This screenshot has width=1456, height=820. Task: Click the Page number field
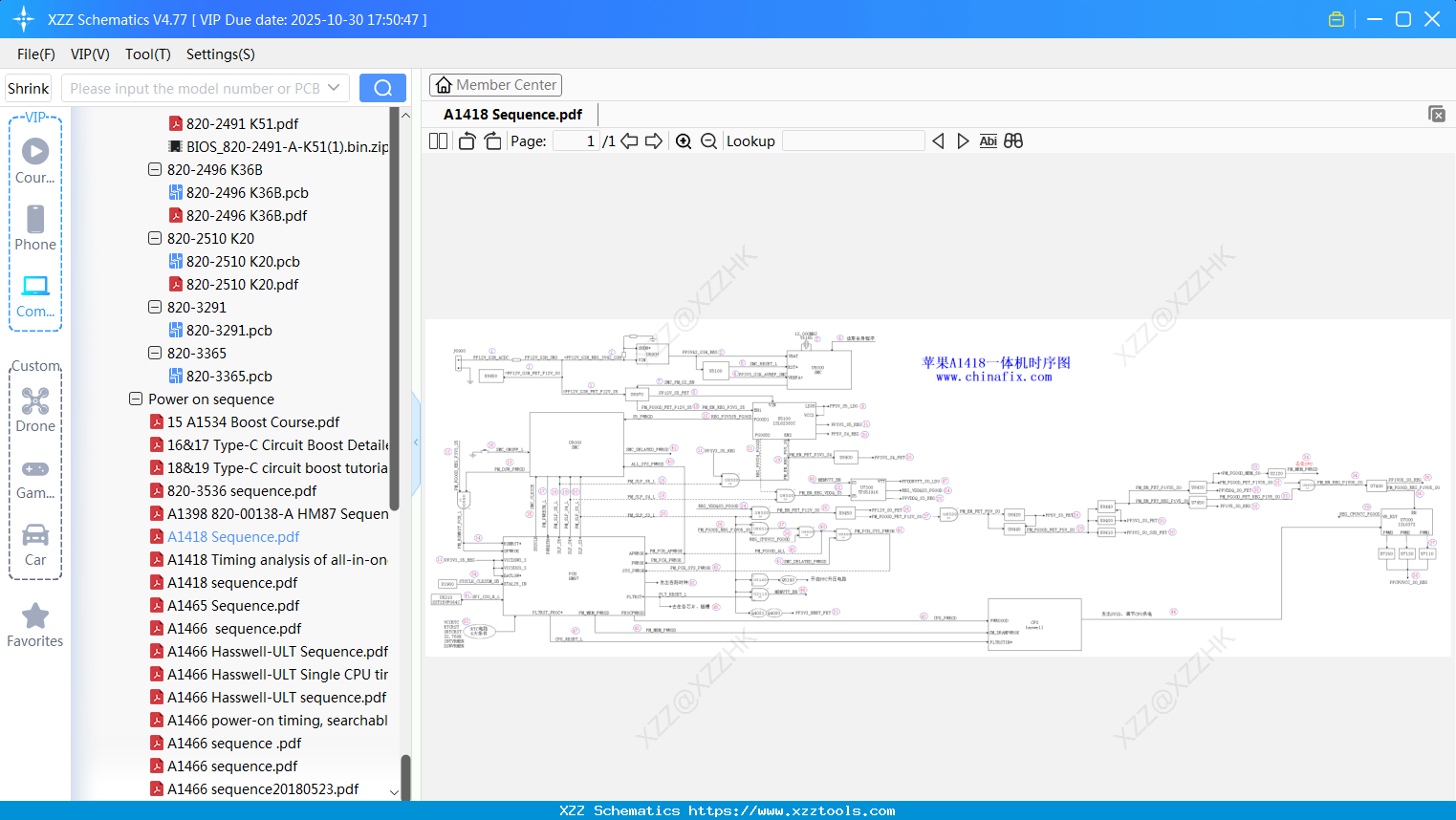point(576,141)
